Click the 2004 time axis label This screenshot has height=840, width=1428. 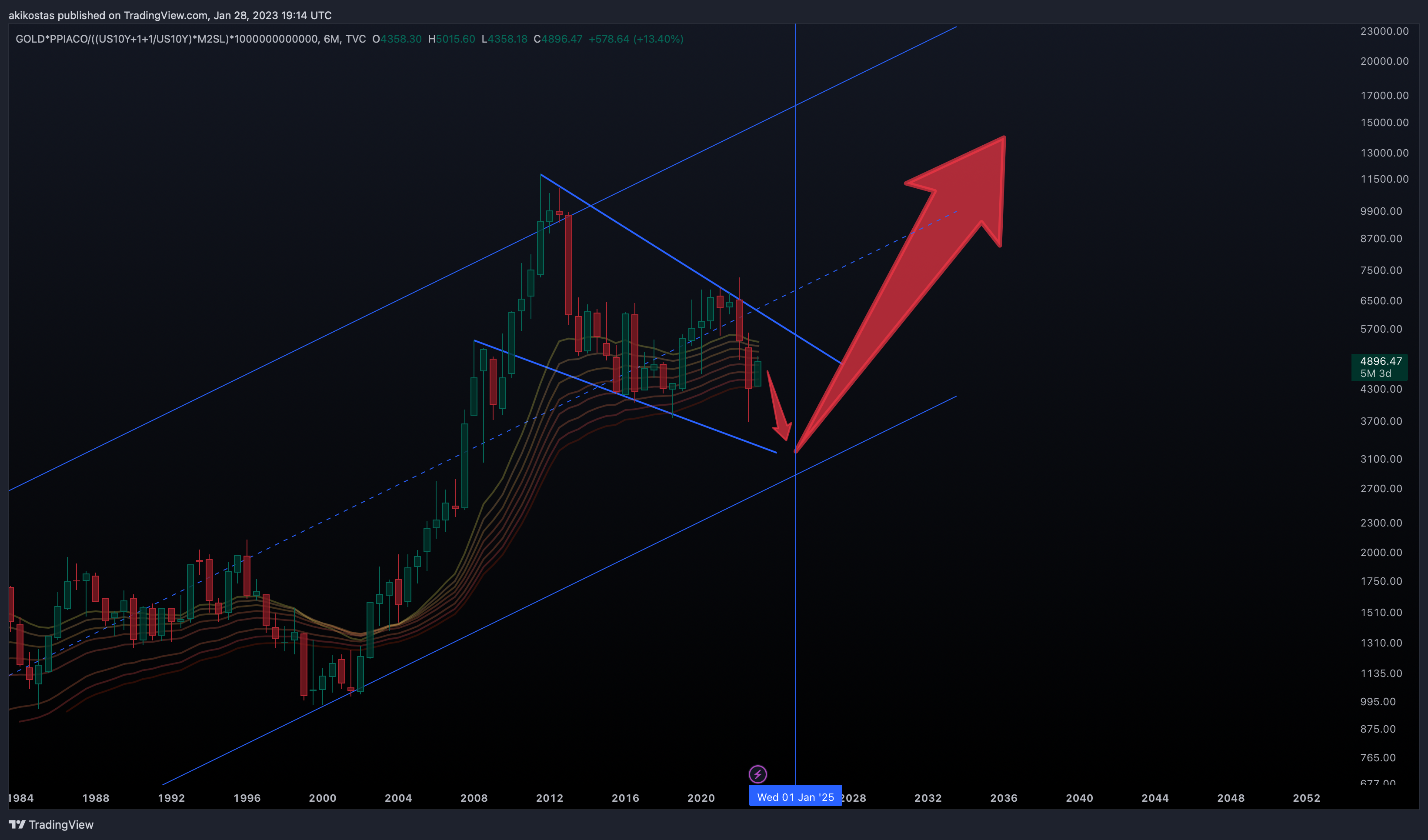(x=398, y=798)
